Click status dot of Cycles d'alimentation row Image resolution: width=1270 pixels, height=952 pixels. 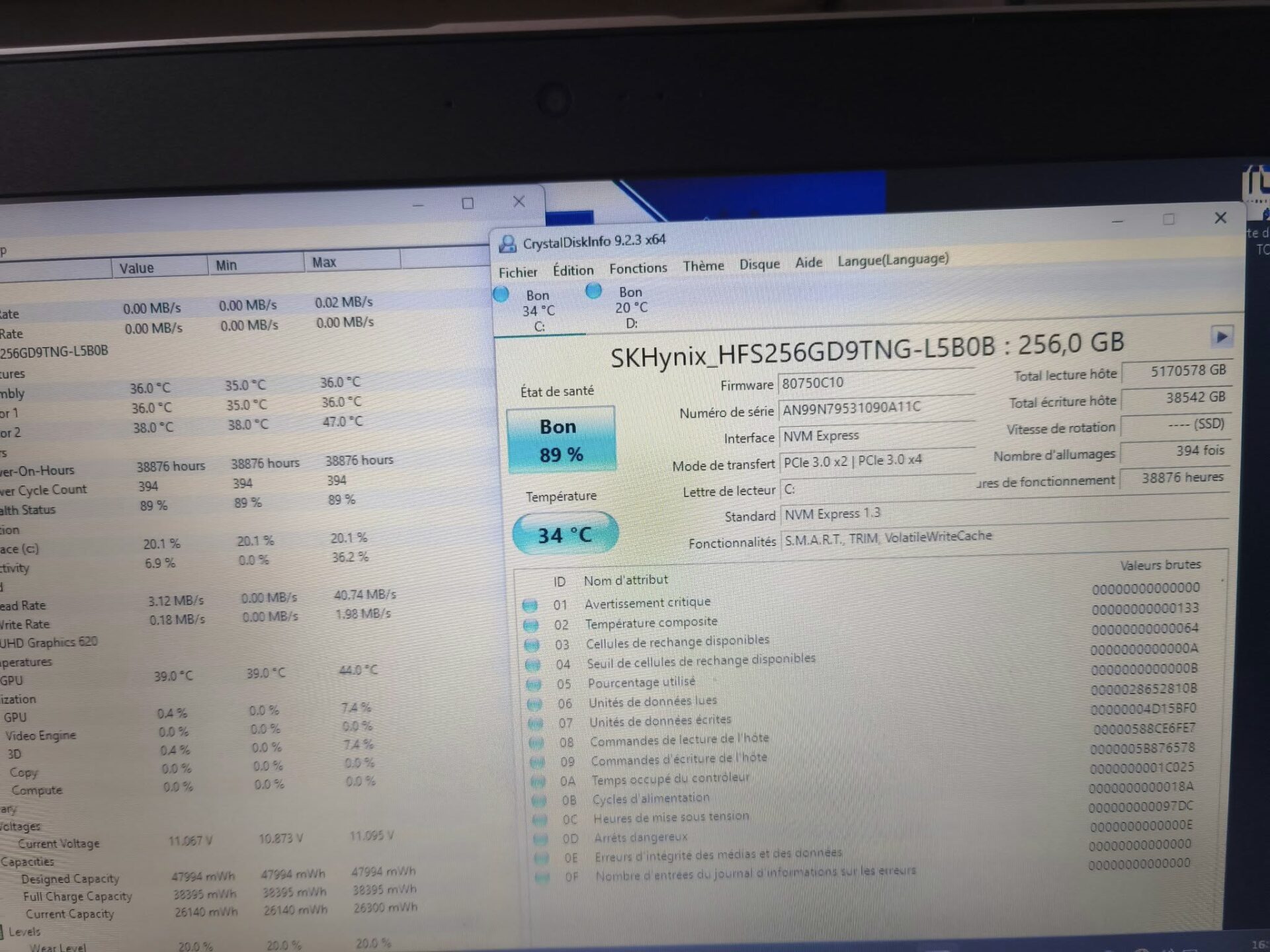539,801
